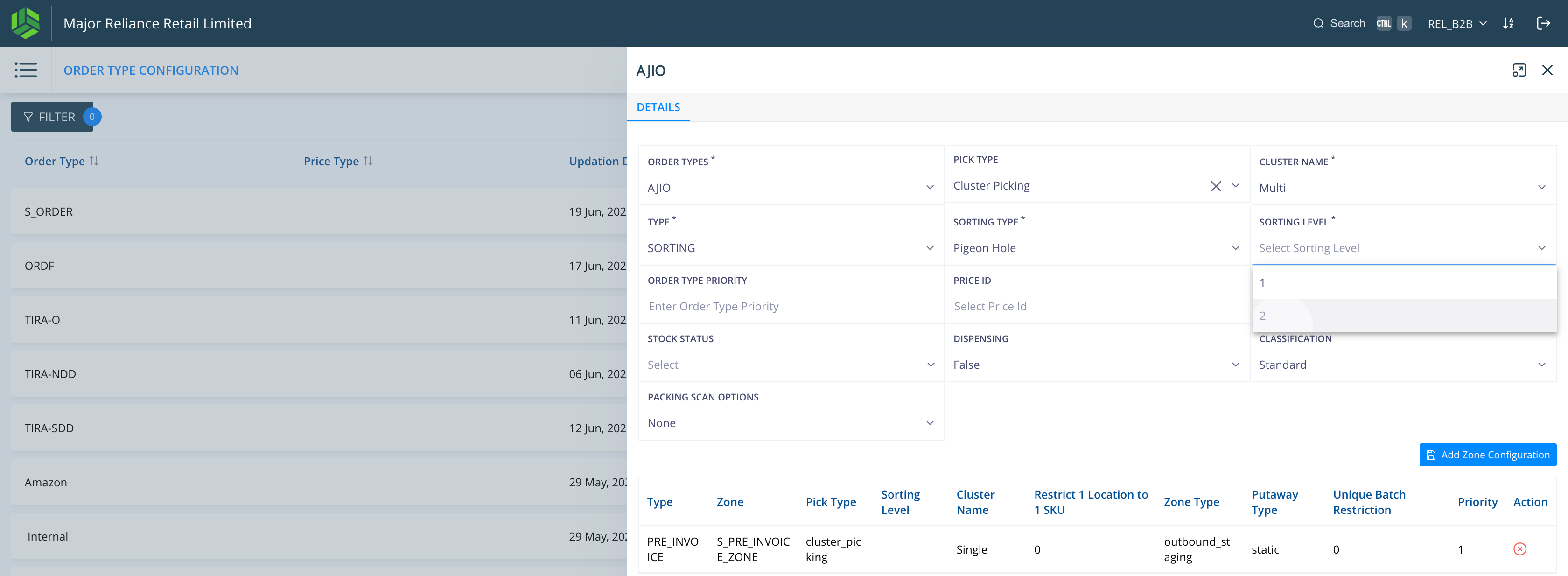1568x576 pixels.
Task: Close the AJIO details panel
Action: point(1547,70)
